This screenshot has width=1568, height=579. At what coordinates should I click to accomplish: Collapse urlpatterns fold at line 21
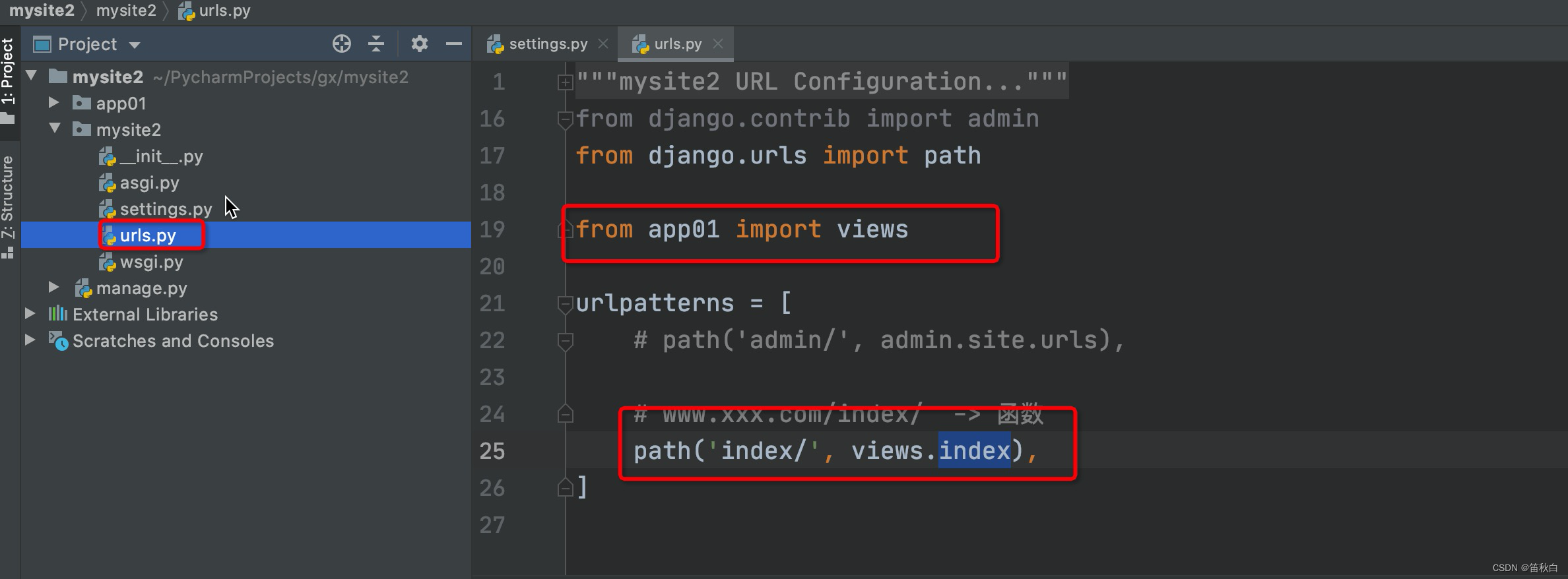(565, 304)
